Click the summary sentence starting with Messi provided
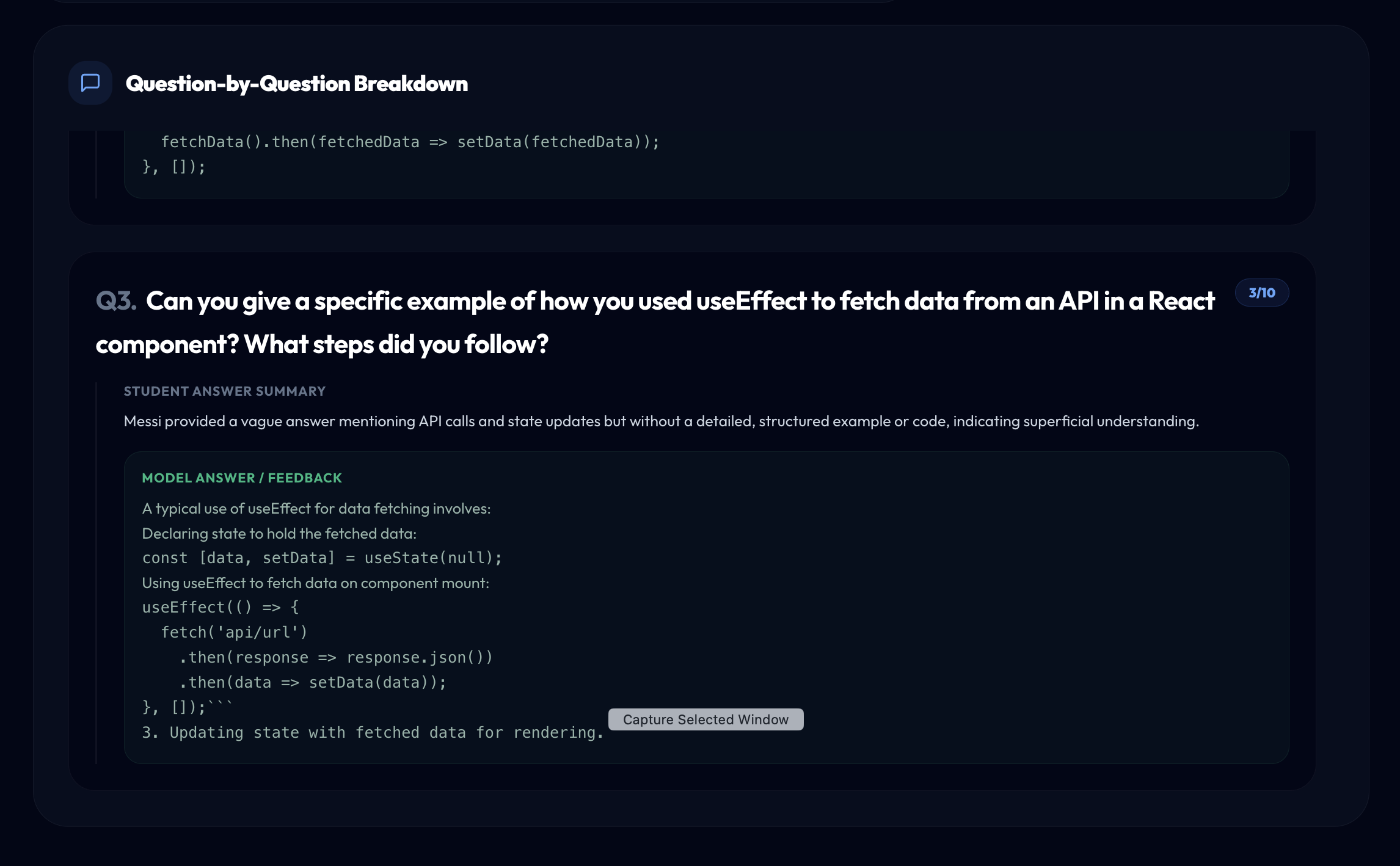Screen dimensions: 1400x866 pyautogui.click(x=661, y=421)
